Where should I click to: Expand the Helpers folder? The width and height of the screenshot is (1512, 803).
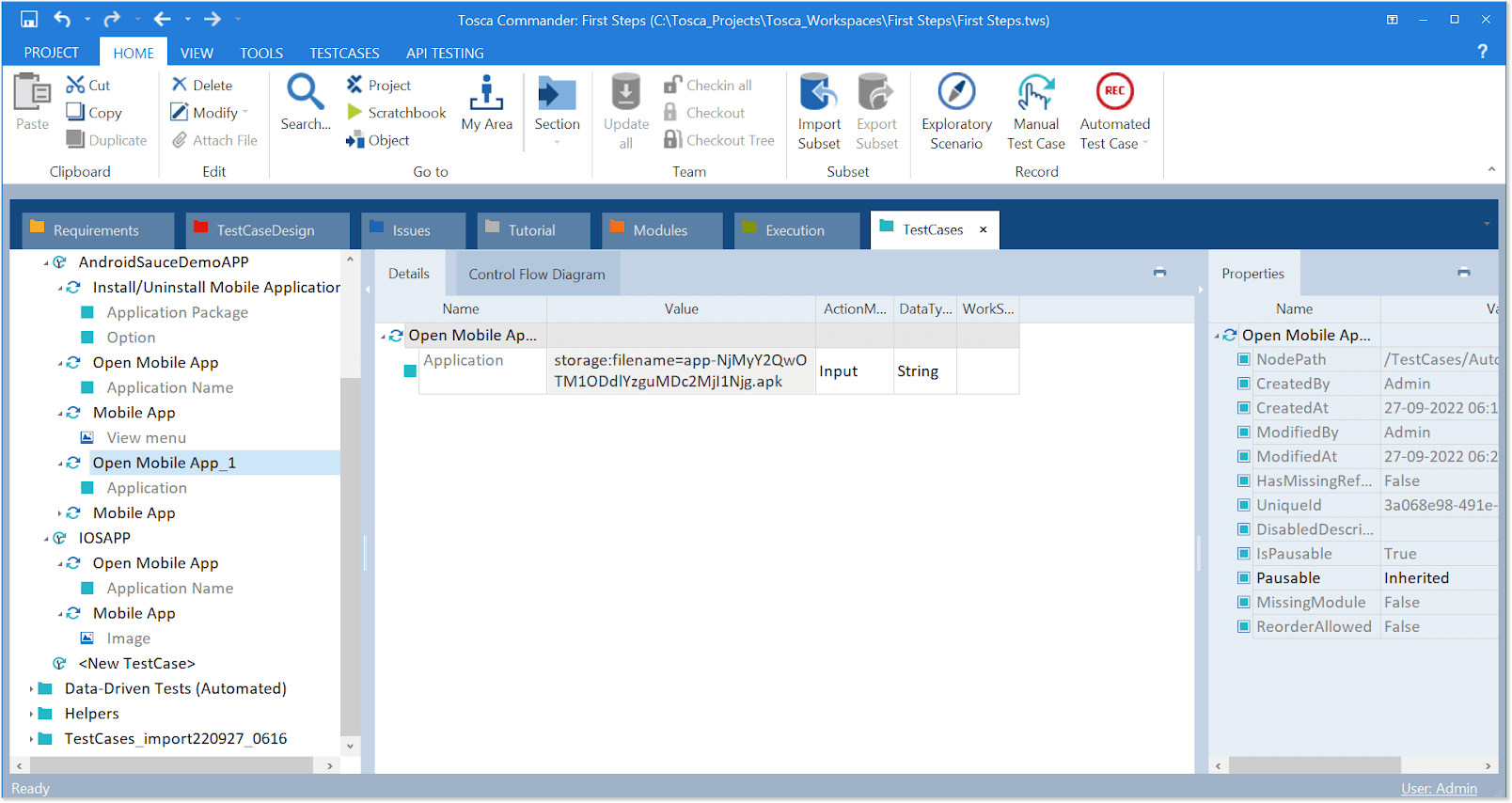click(x=31, y=714)
